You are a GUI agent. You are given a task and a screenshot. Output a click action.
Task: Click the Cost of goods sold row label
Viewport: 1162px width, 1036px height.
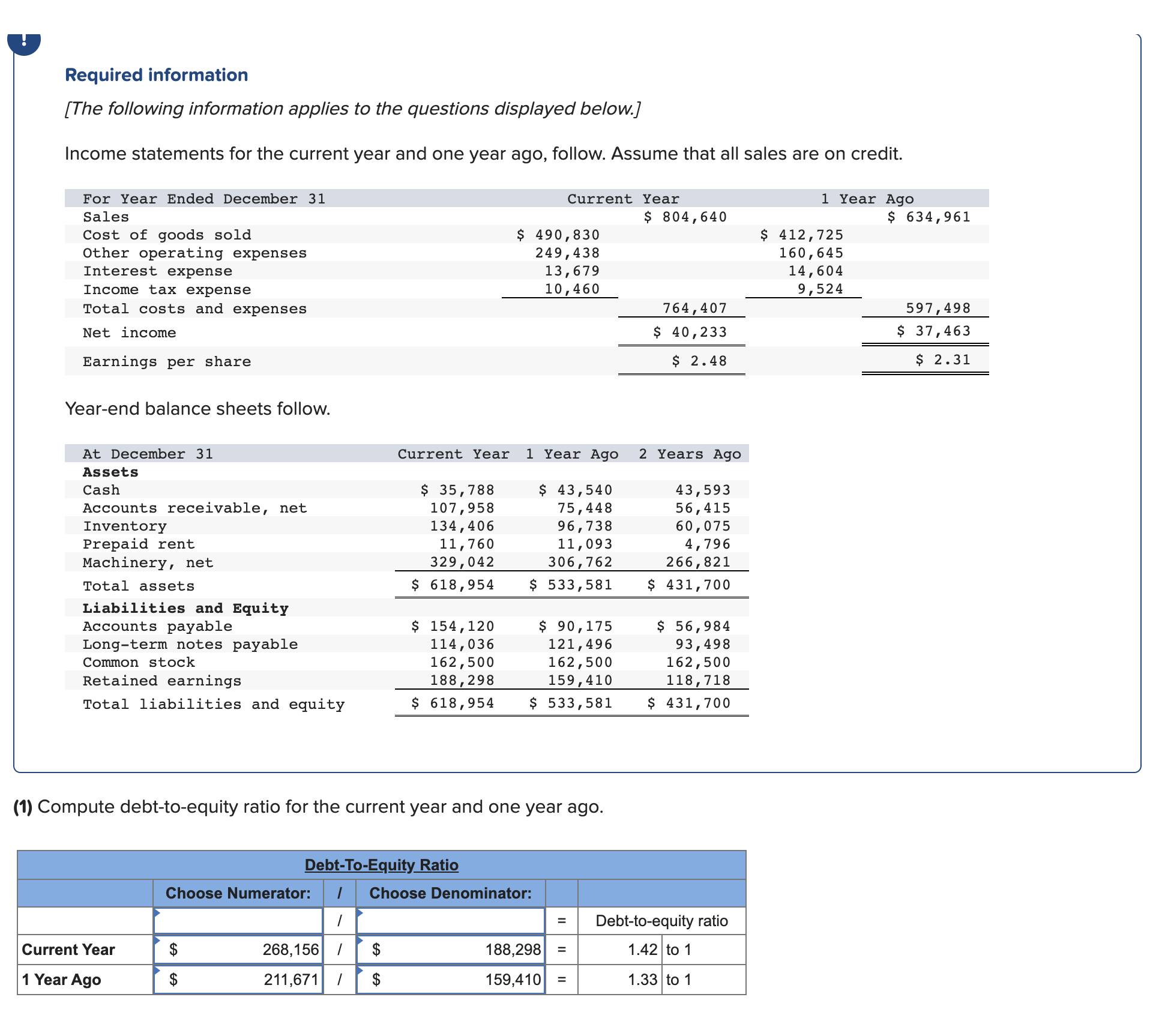pos(167,235)
